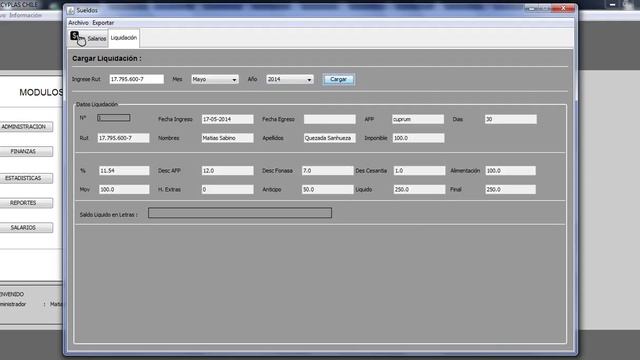The width and height of the screenshot is (640, 360).
Task: Click the Final field showing 250.0
Action: tap(510, 189)
